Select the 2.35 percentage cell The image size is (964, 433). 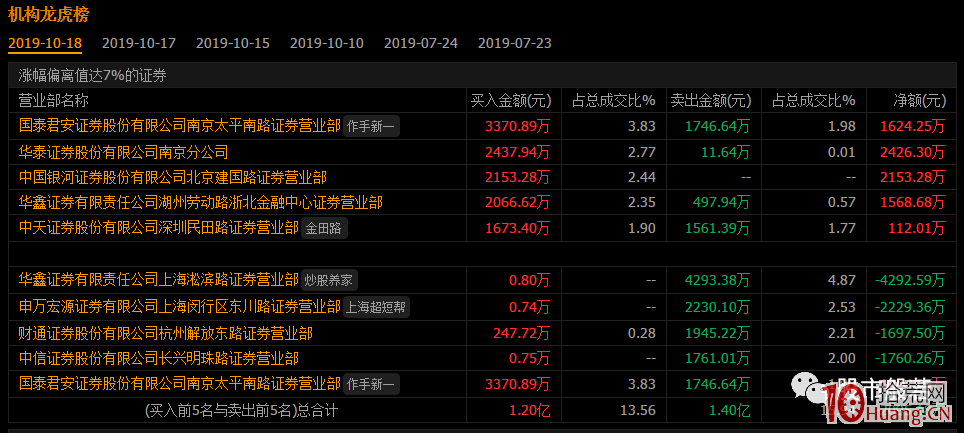[642, 202]
